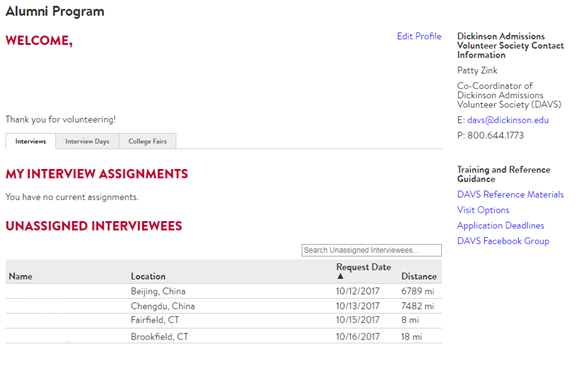The height and width of the screenshot is (367, 579).
Task: Sort by the Distance column header
Action: [x=419, y=276]
